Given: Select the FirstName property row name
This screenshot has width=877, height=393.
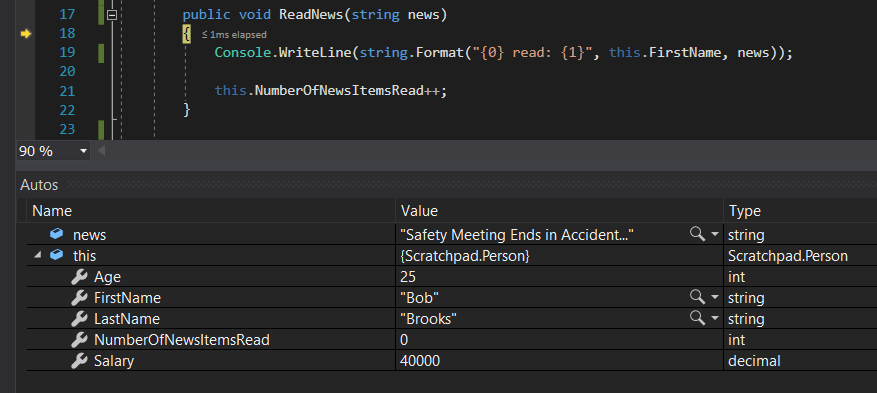Looking at the screenshot, I should click(127, 298).
